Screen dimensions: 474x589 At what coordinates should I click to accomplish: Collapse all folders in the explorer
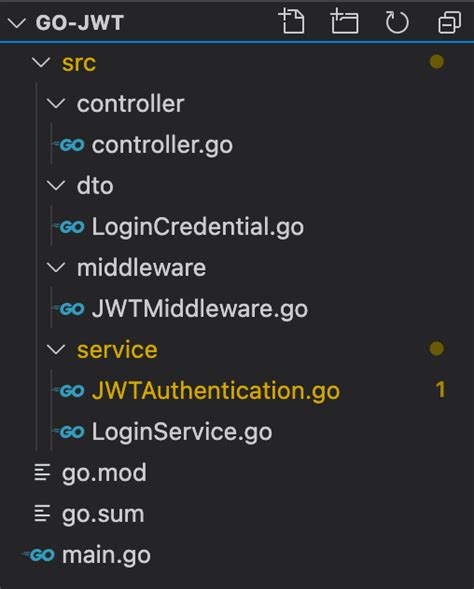tap(449, 22)
